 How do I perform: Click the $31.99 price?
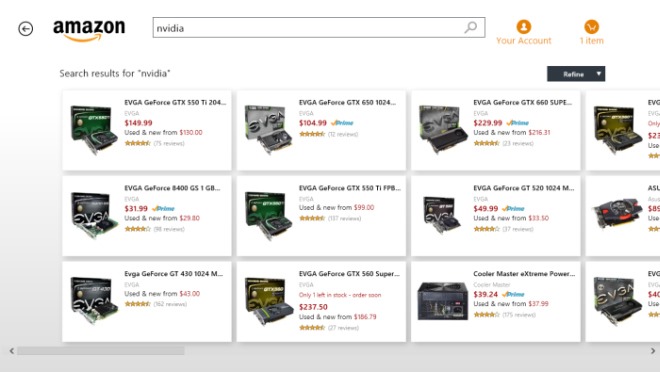point(136,209)
